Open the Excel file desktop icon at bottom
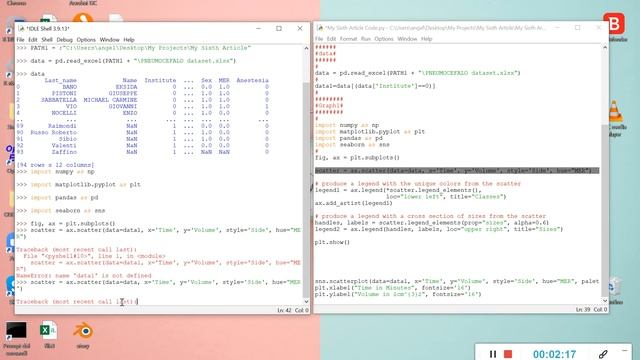Screen dimensions: 640x360 (x=49, y=331)
